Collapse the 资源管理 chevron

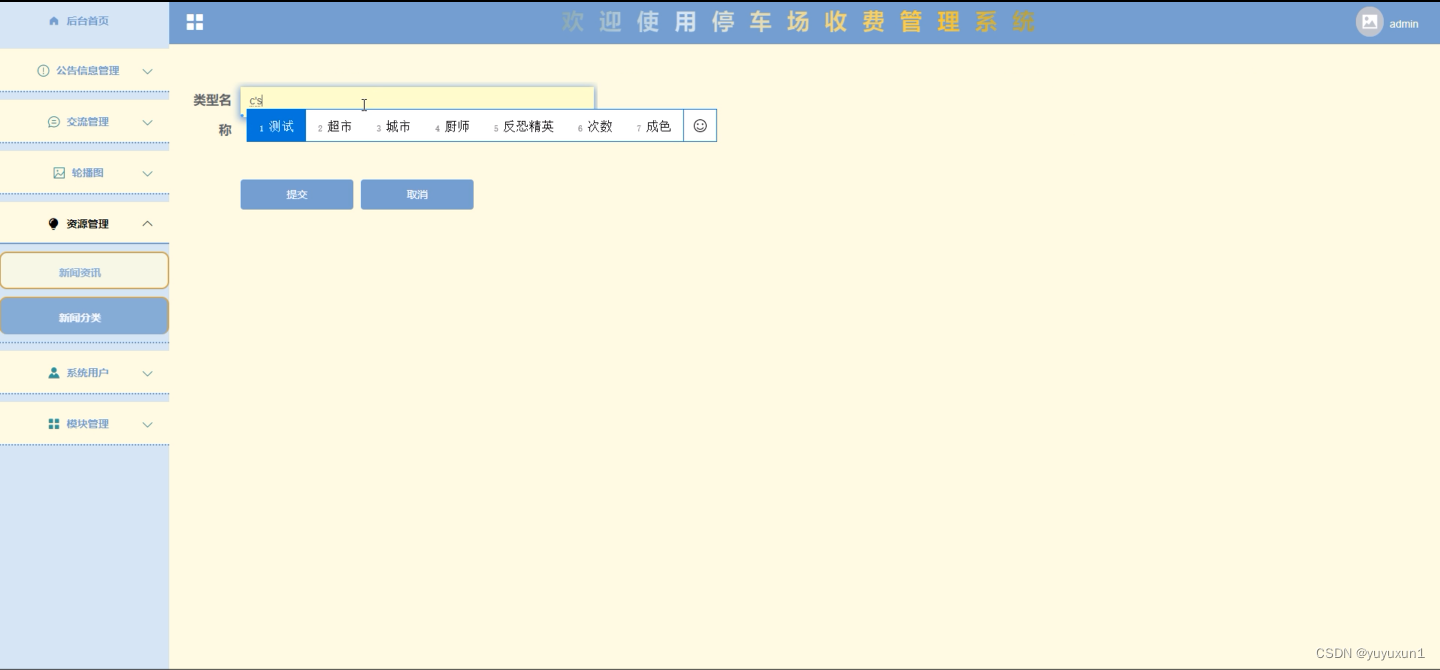point(148,224)
